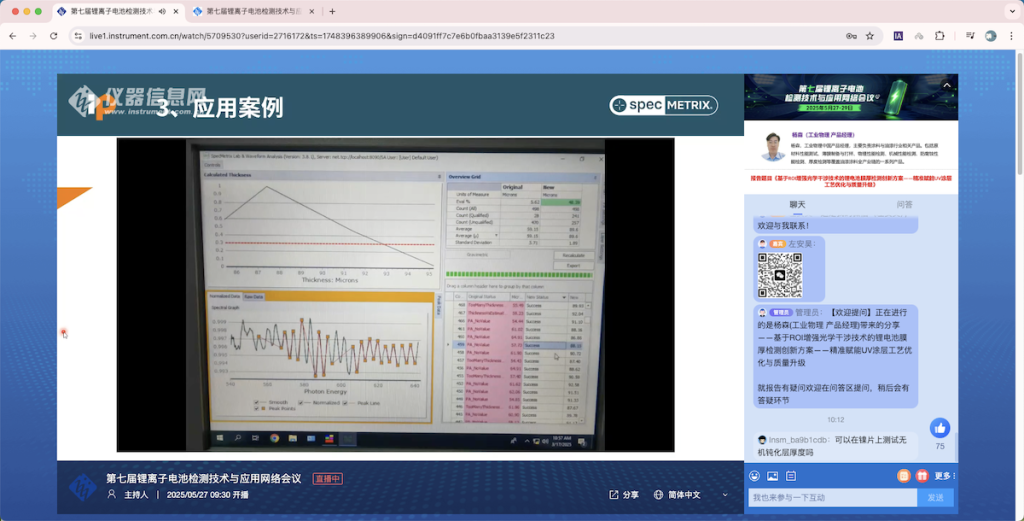Open the Extensions puzzle menu
1024x521 pixels.
click(x=940, y=36)
